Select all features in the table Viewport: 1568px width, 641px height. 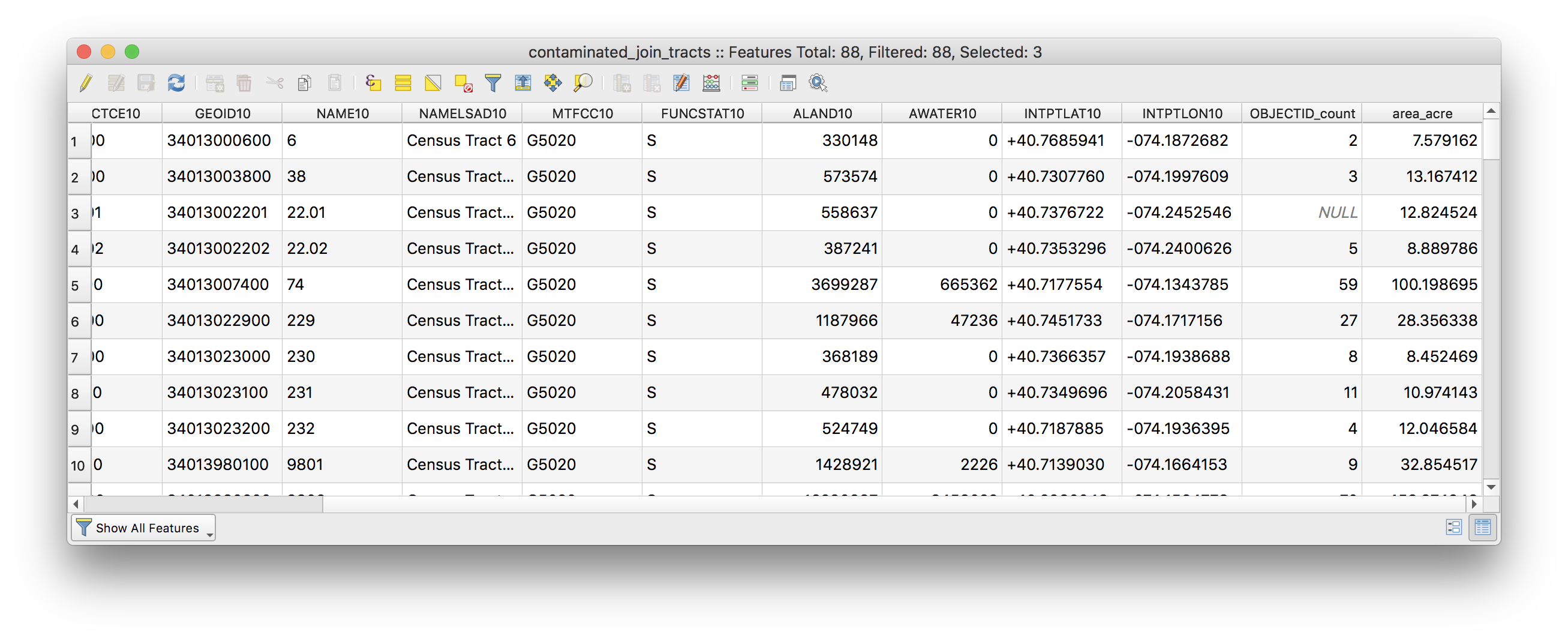tap(403, 83)
